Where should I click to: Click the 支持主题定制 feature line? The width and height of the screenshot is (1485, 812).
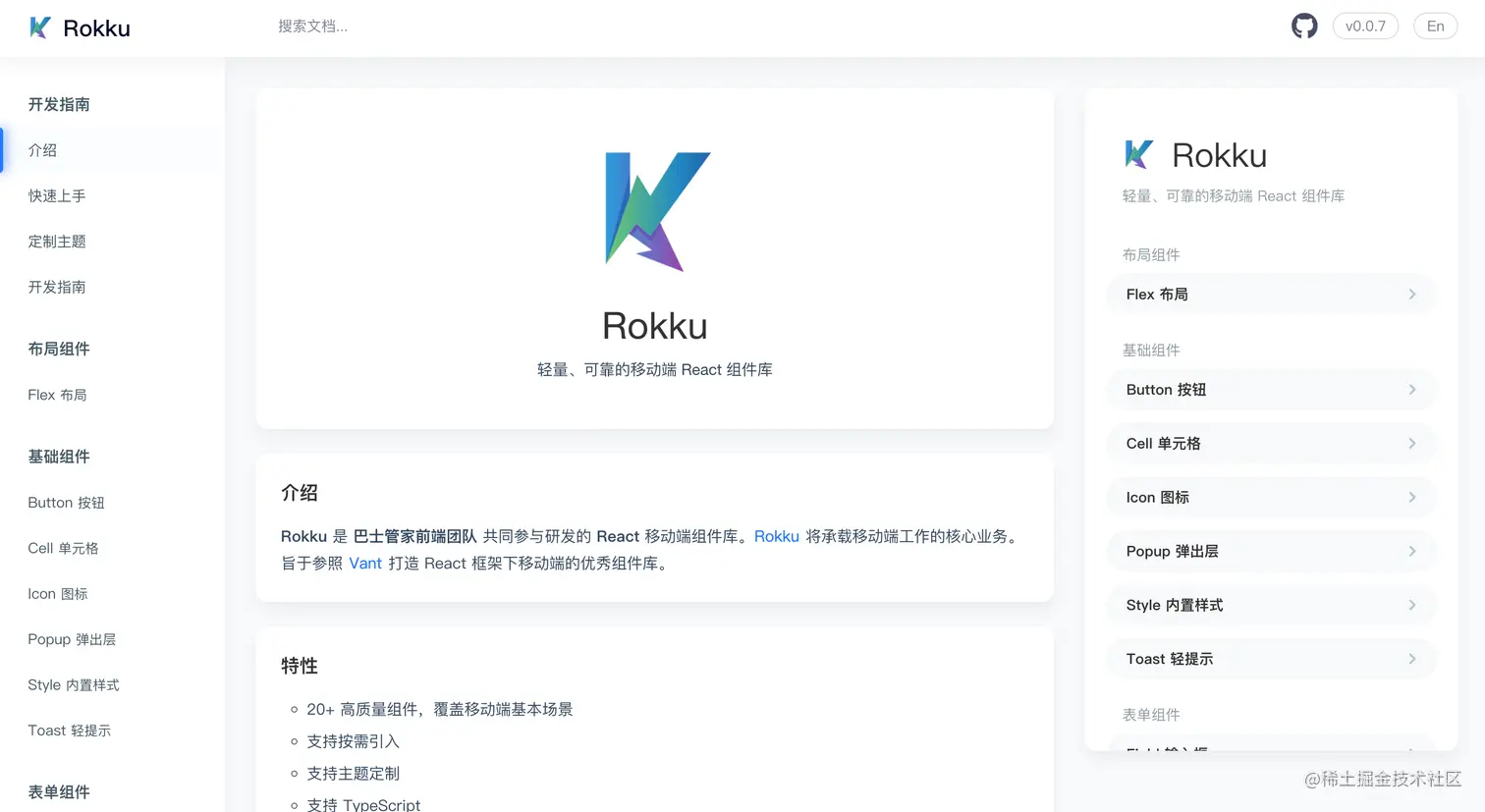(353, 774)
